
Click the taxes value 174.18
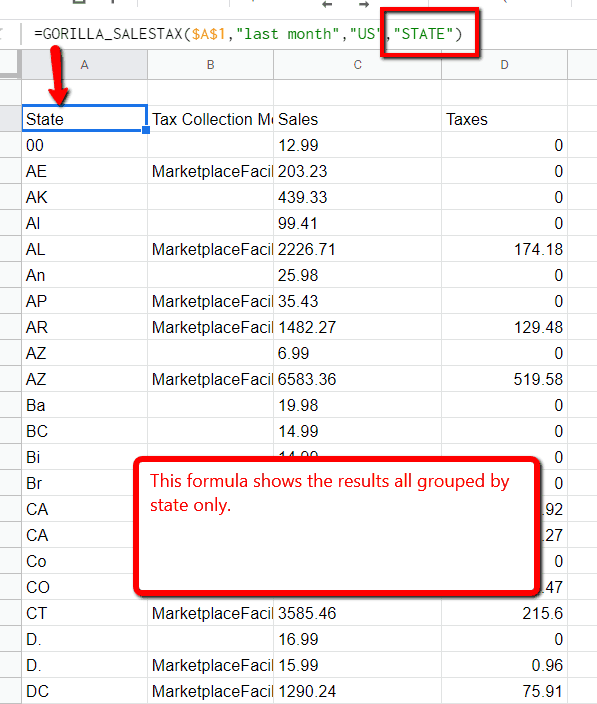[505, 249]
